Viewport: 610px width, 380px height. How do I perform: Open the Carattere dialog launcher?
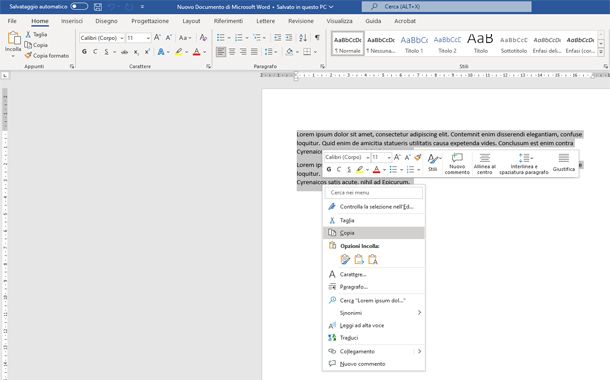209,67
